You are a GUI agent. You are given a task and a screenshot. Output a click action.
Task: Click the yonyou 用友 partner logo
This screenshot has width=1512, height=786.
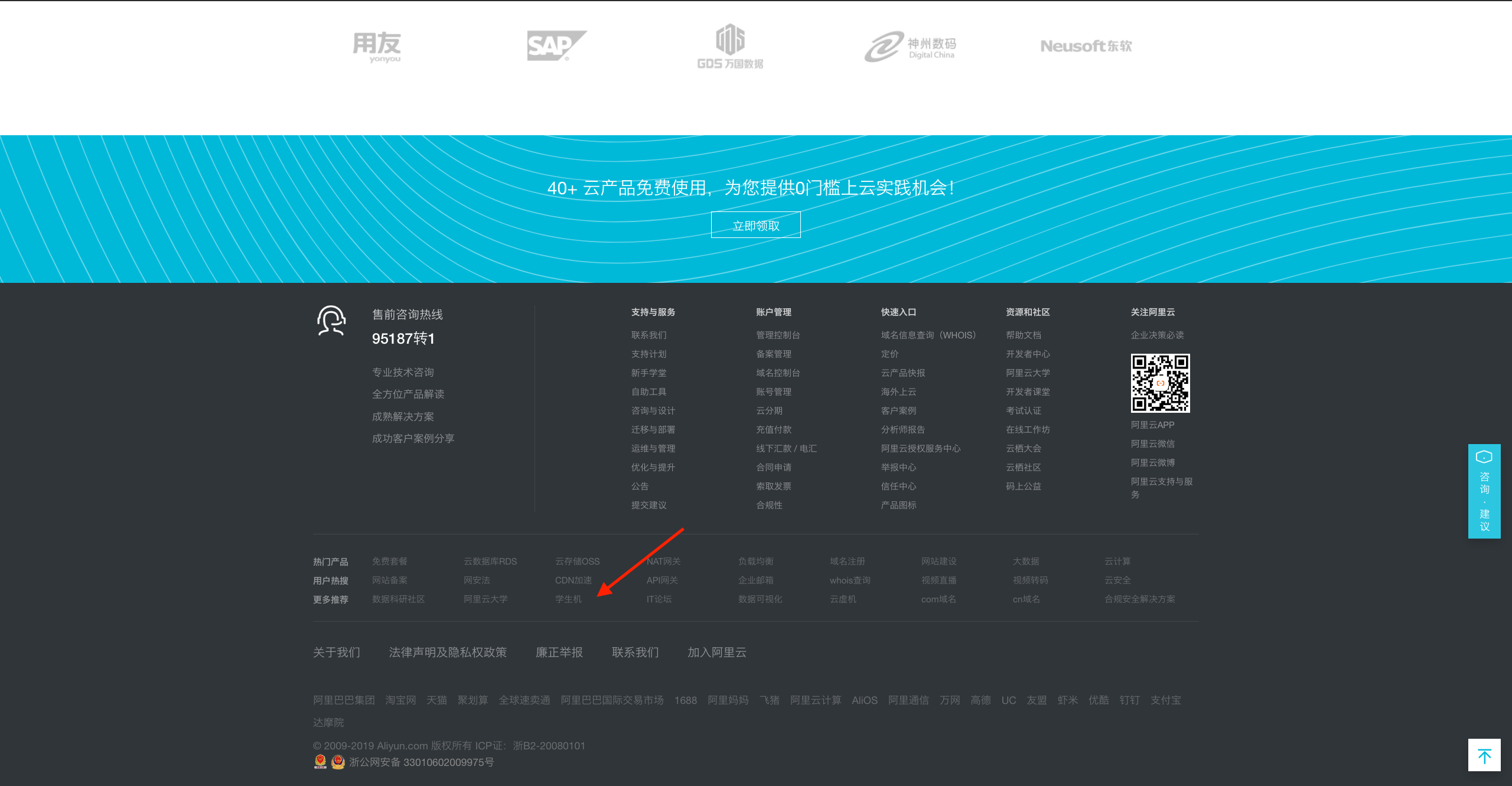(x=377, y=47)
